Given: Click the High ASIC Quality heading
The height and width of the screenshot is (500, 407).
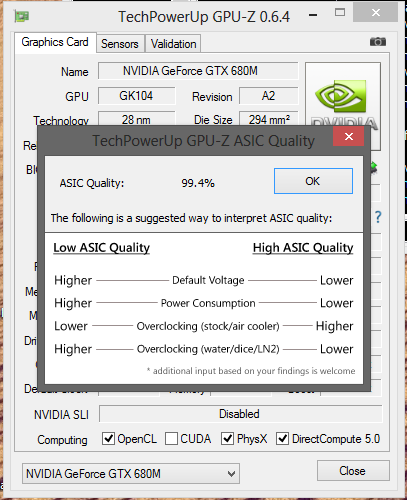Looking at the screenshot, I should (x=303, y=248).
